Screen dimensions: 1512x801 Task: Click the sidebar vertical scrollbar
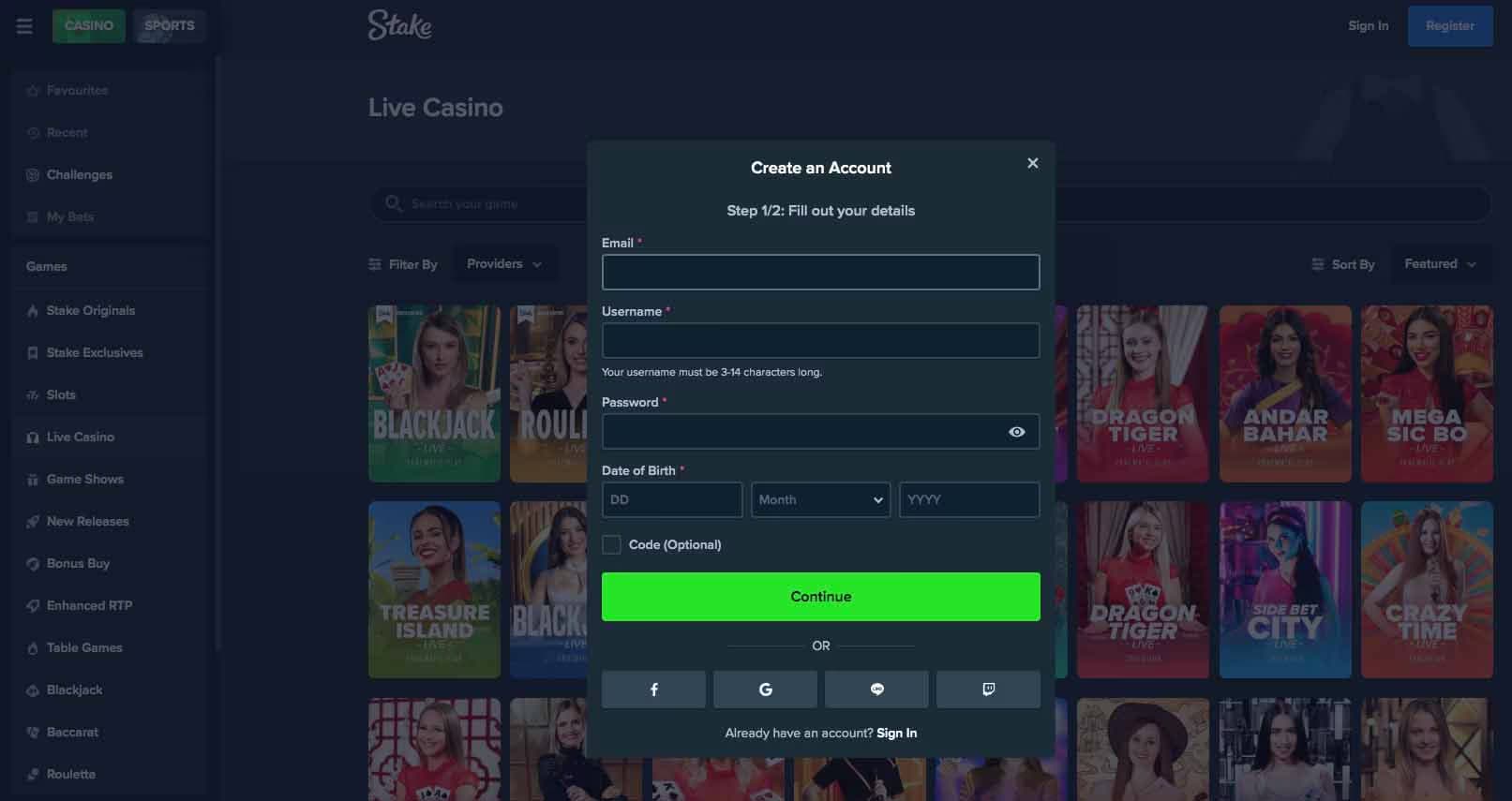(x=217, y=352)
